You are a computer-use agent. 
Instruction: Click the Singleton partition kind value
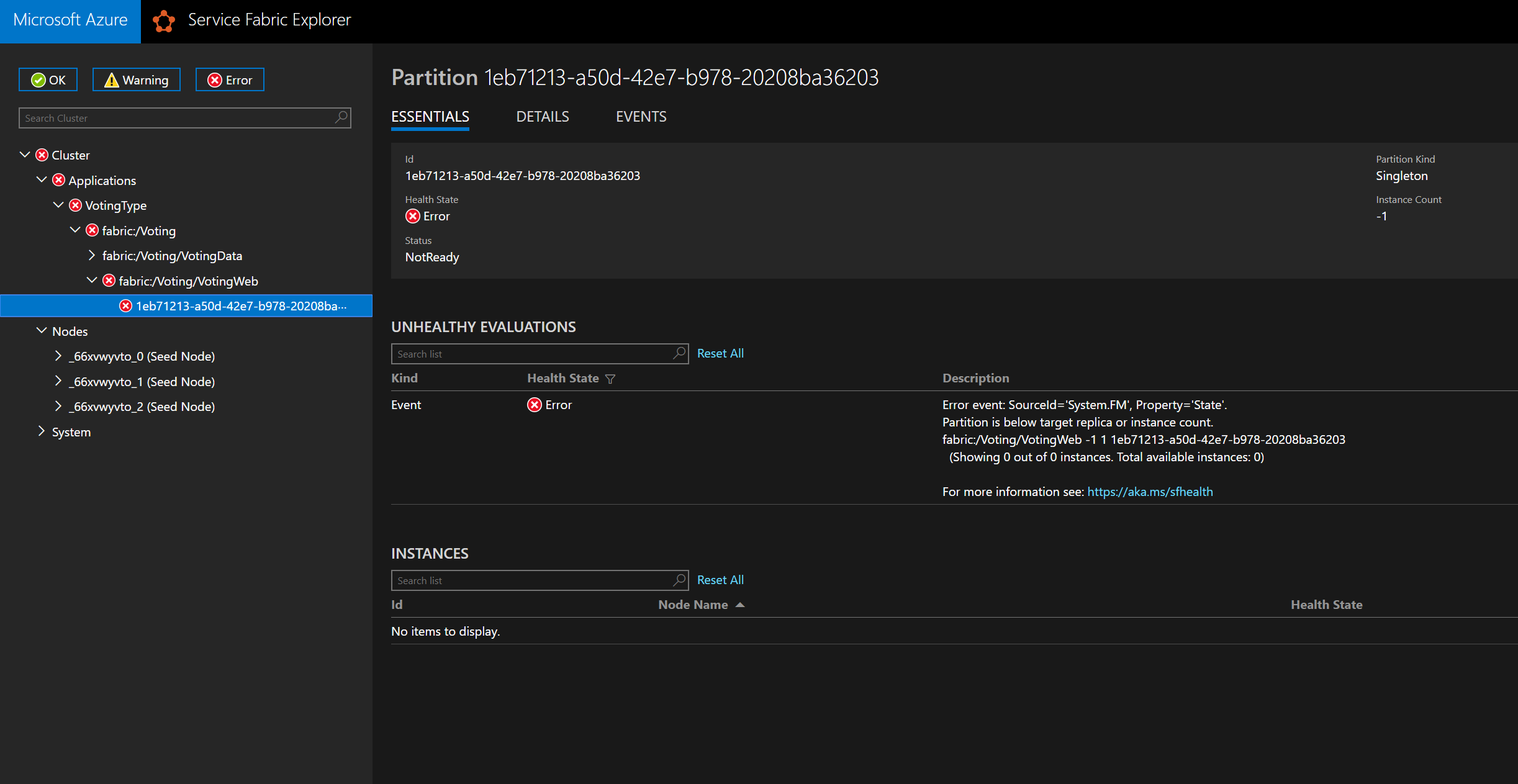(1402, 176)
